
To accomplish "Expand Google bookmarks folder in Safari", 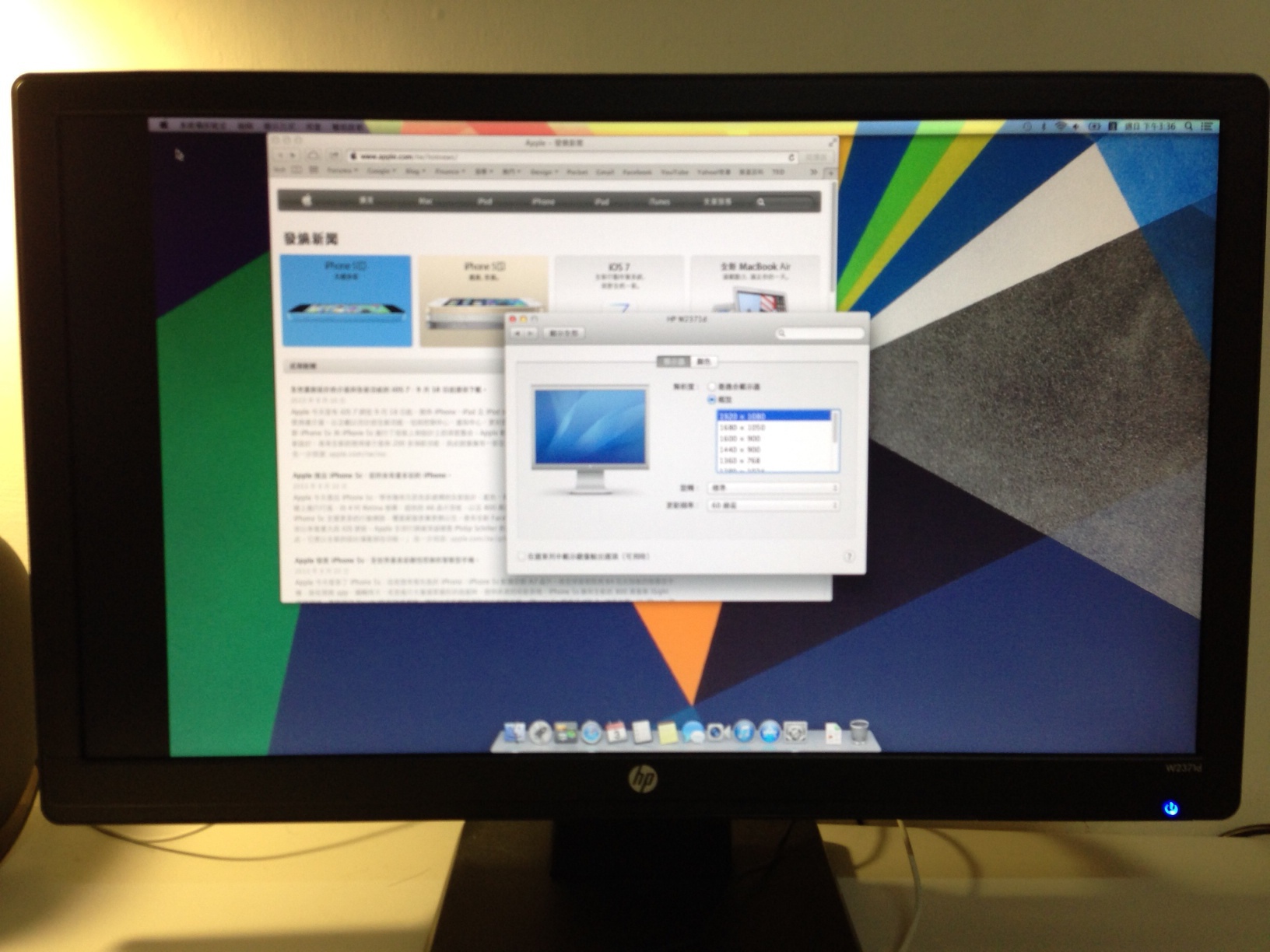I will click(x=382, y=171).
